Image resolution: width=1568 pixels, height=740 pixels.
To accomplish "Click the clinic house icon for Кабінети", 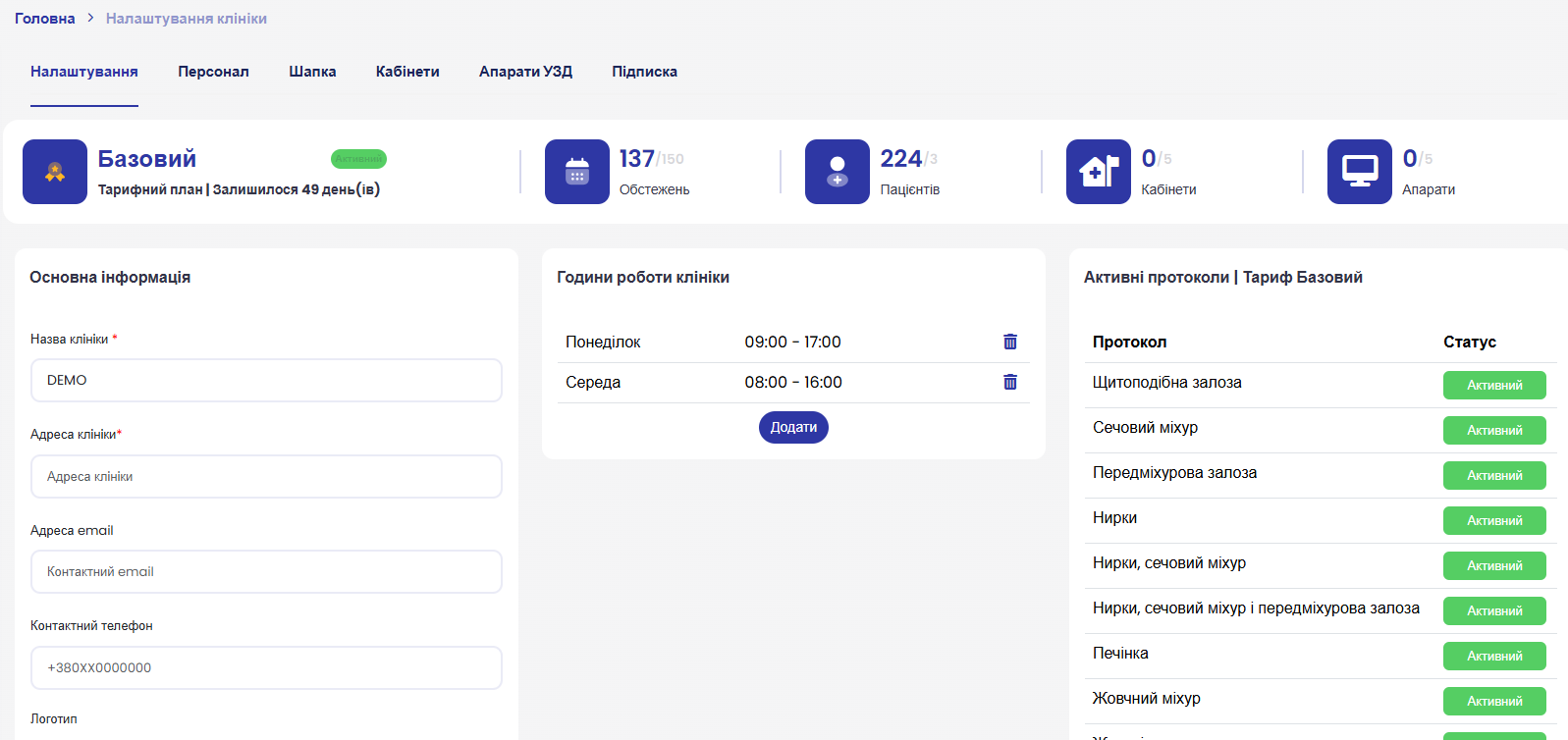I will click(x=1099, y=172).
